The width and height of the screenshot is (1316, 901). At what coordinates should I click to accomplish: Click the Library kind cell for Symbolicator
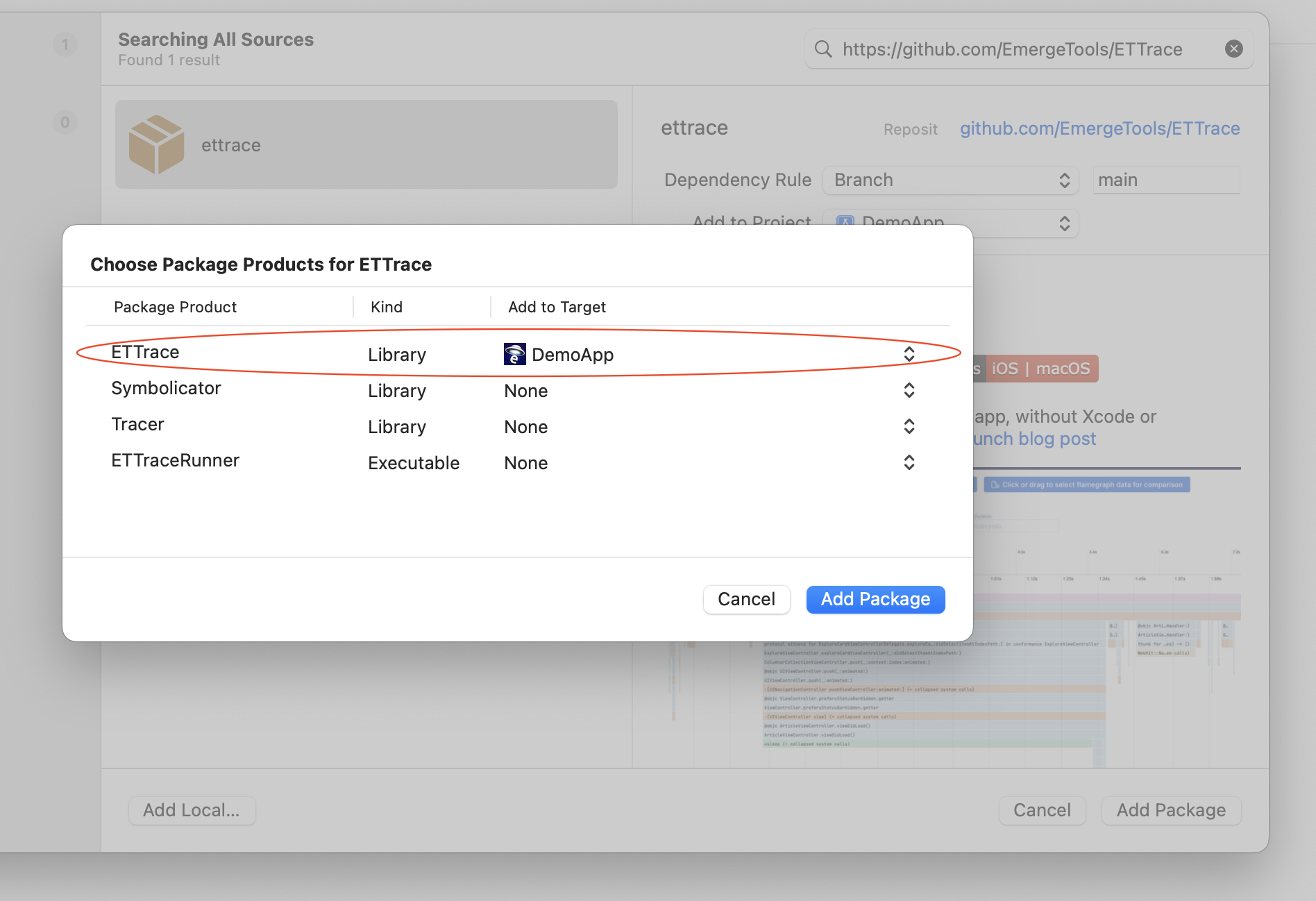coord(397,391)
